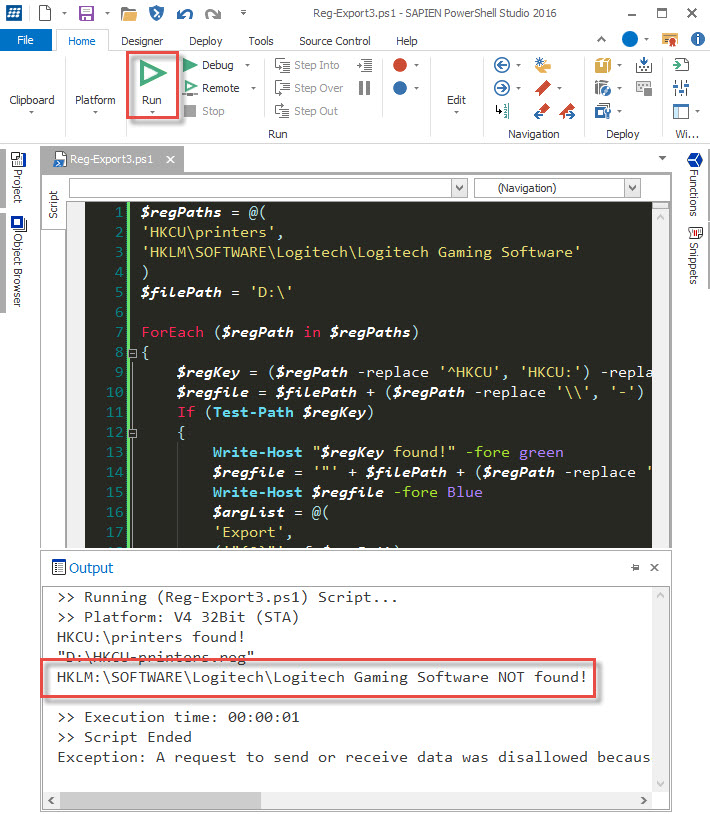
Task: Click the run-to-cursor indent arrow icon
Action: (x=364, y=65)
